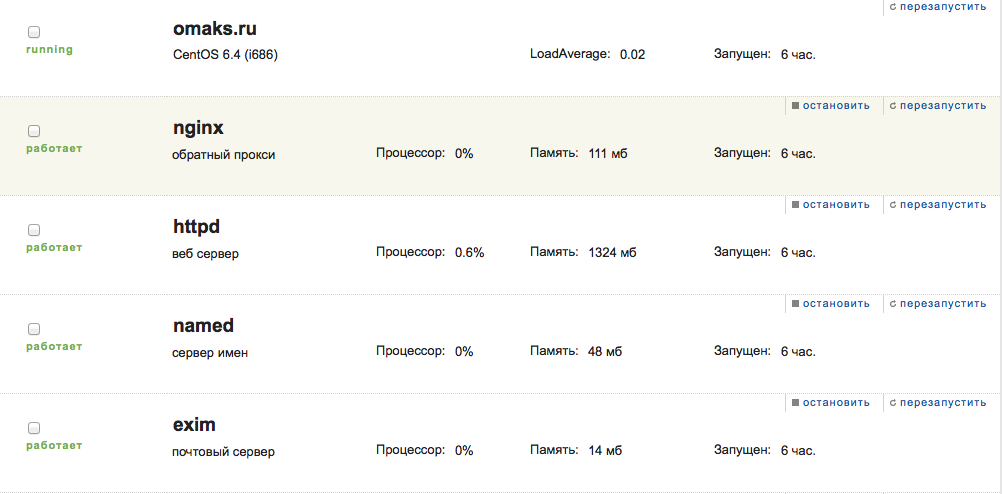Click the restart arrow icon for httpd
1002x494 pixels.
pyautogui.click(x=893, y=205)
